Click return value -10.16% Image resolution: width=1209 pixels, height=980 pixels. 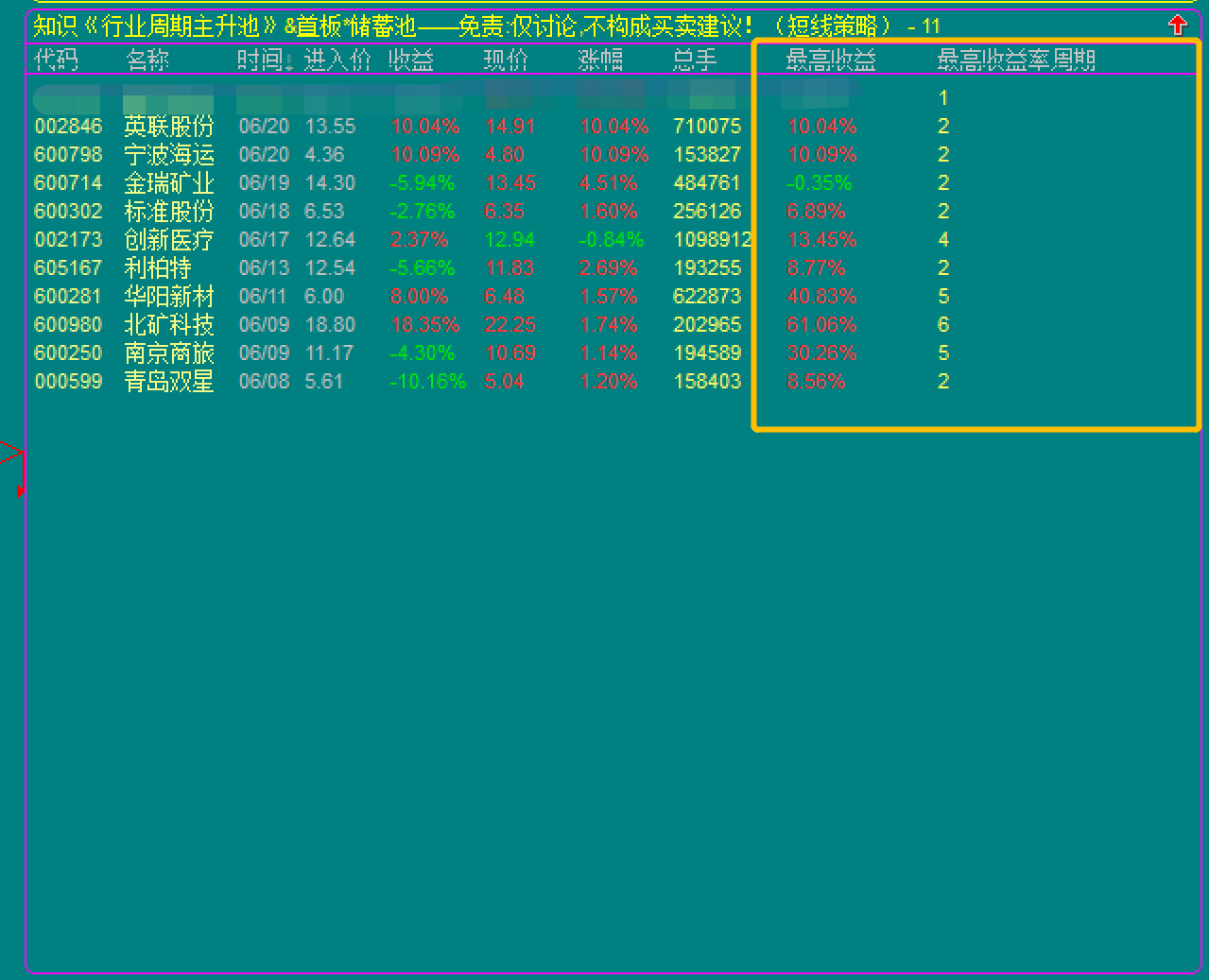(427, 382)
